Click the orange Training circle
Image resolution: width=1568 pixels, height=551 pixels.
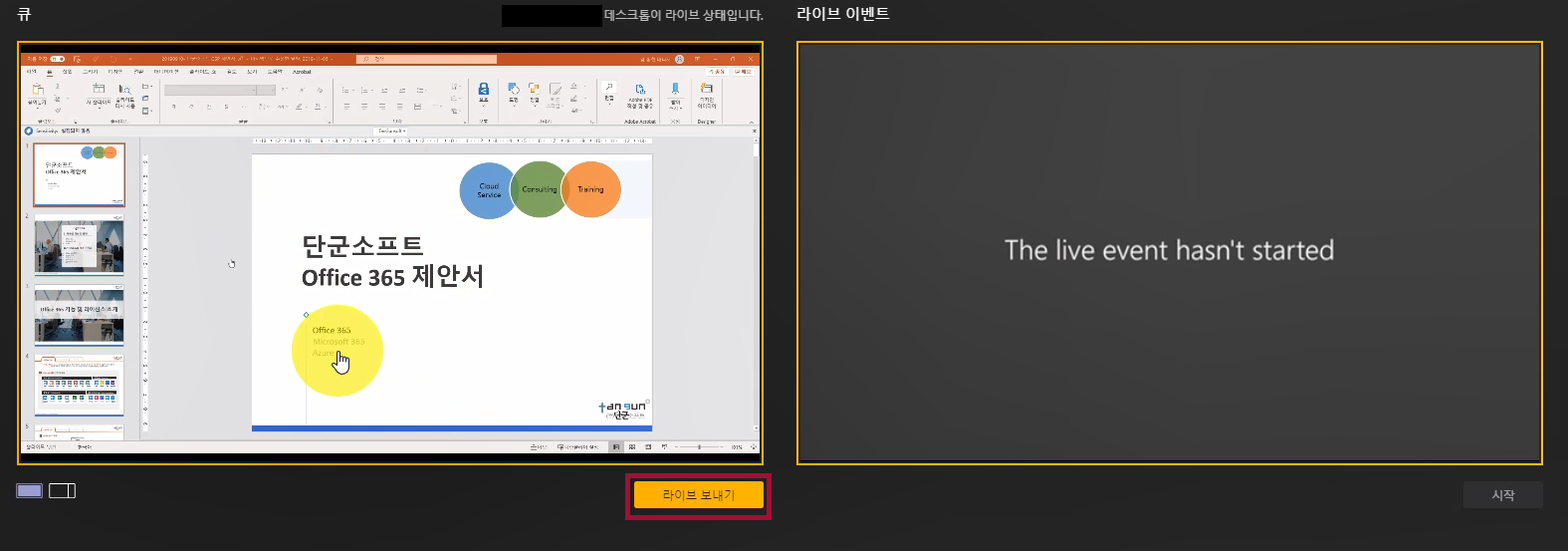pyautogui.click(x=590, y=189)
